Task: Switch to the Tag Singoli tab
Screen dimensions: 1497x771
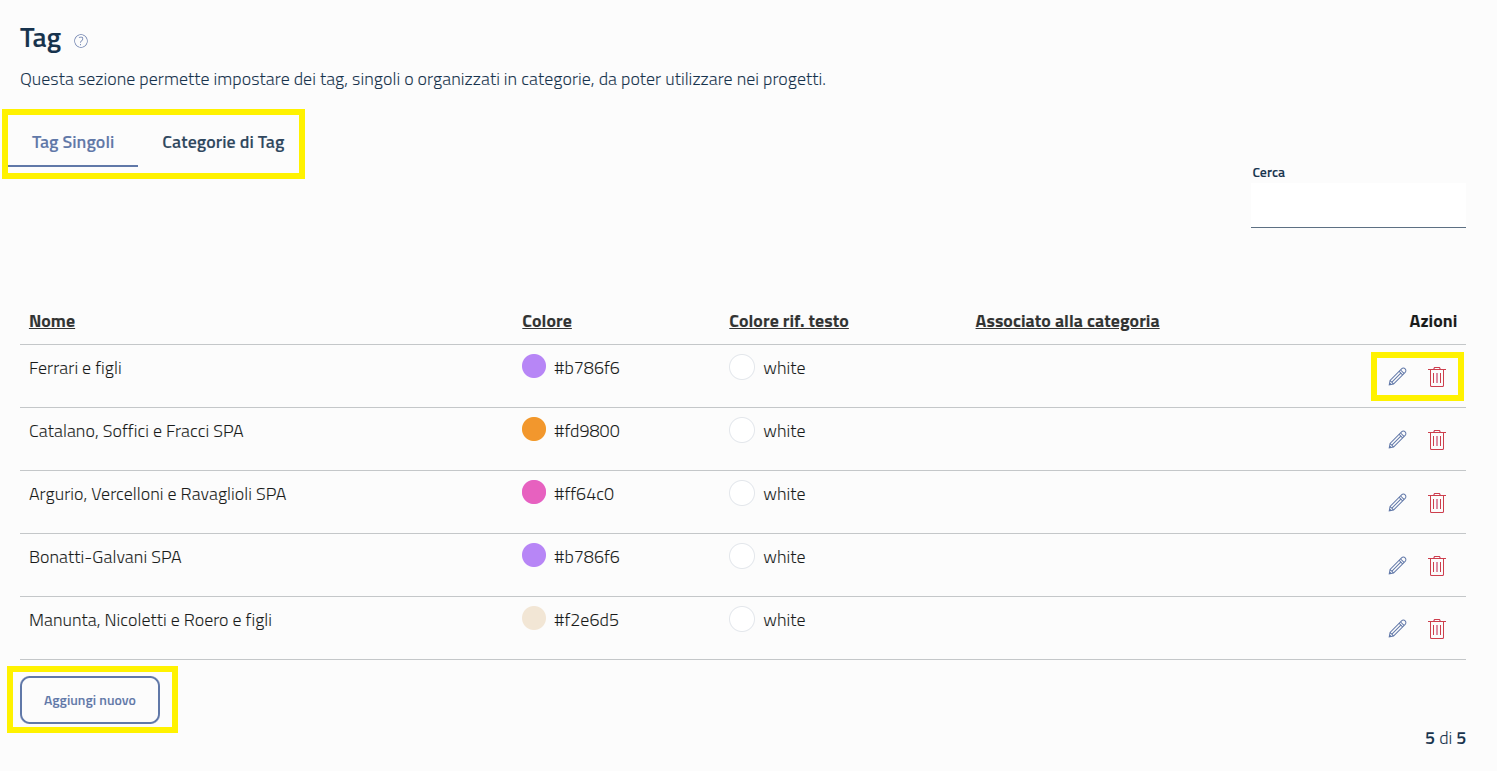Action: 73,142
